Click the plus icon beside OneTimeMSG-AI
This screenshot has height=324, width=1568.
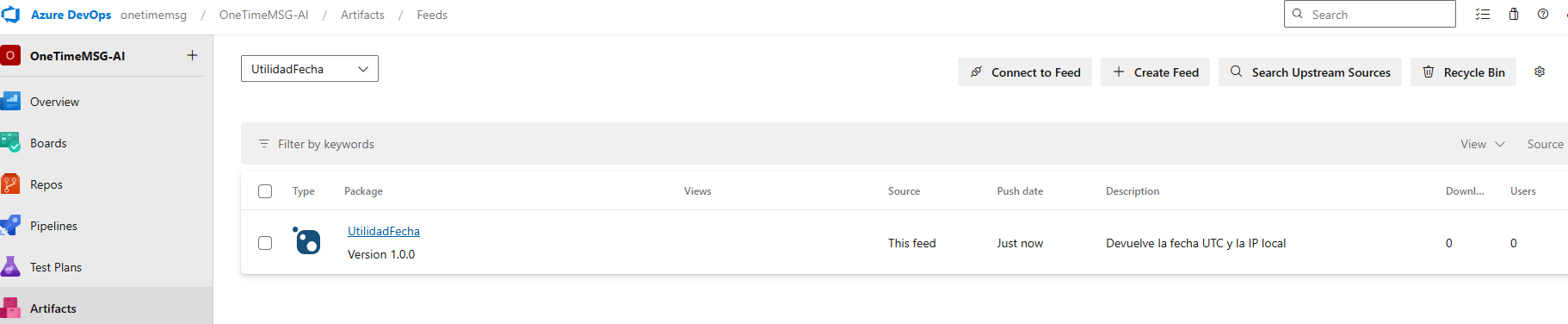[x=192, y=55]
